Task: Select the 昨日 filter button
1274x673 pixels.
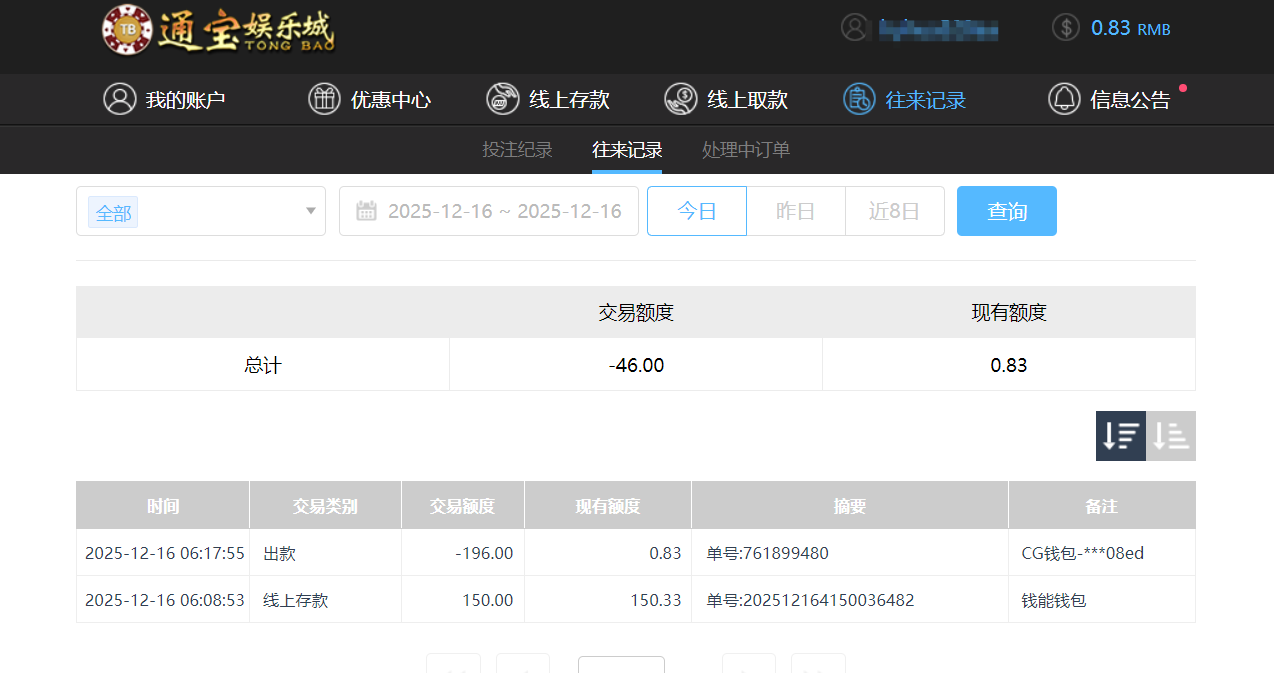Action: coord(795,210)
